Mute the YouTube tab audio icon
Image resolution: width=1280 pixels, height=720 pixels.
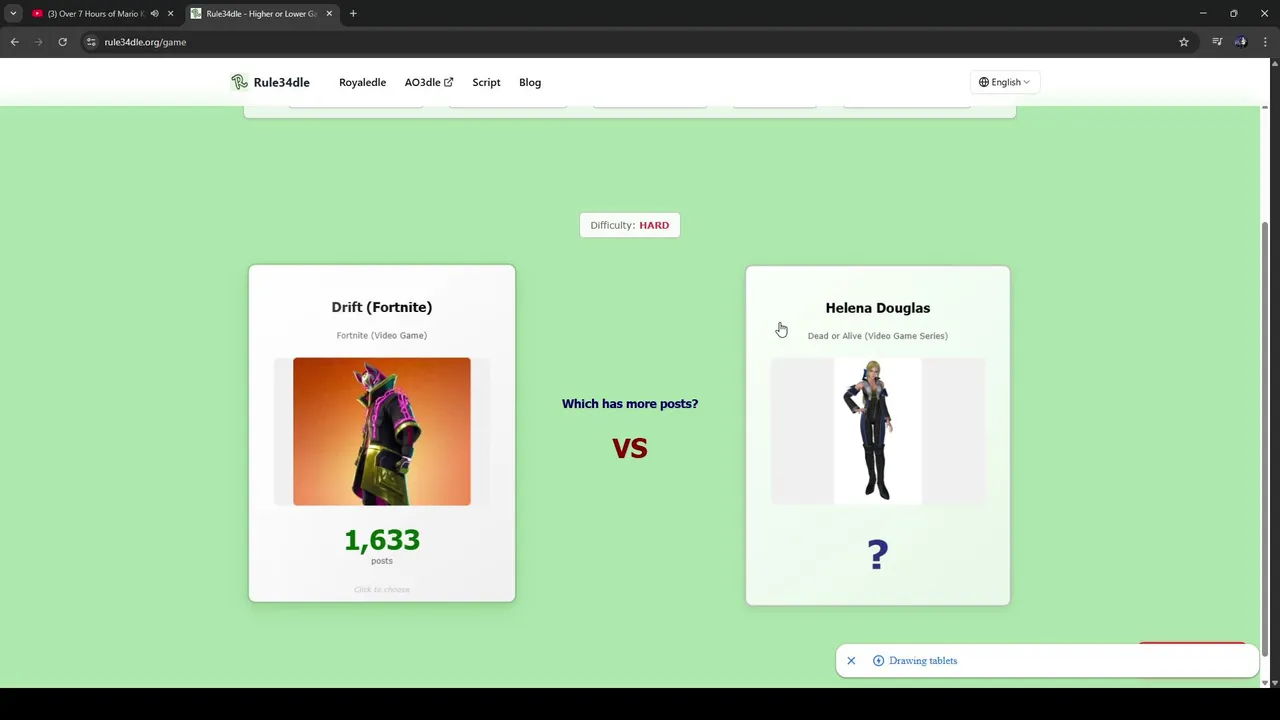154,14
